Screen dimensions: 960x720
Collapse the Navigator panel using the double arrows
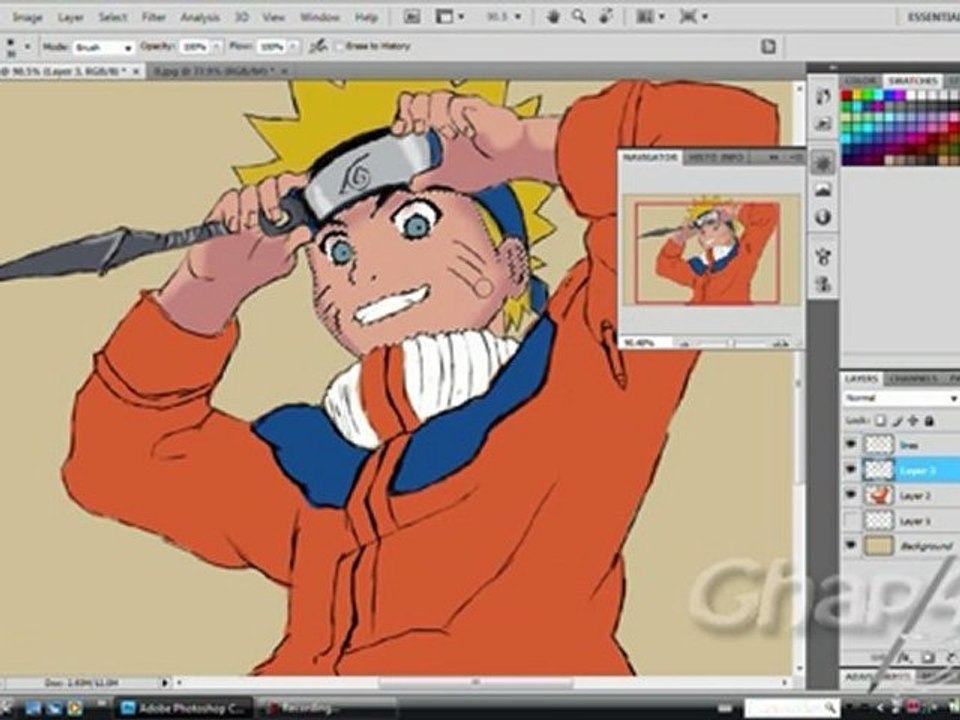(773, 158)
